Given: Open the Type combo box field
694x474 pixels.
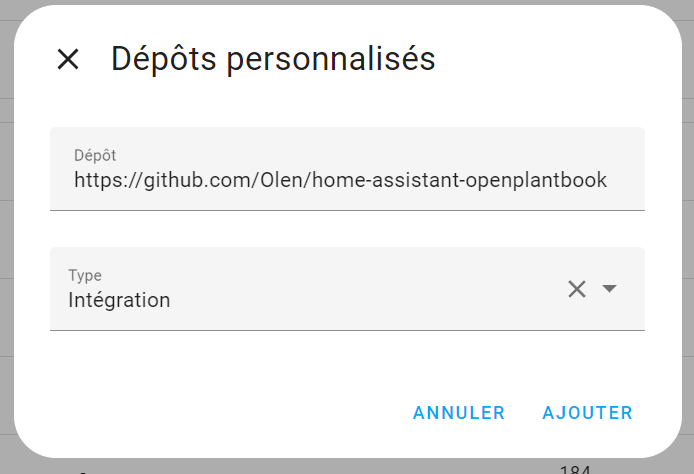Looking at the screenshot, I should (x=300, y=289).
